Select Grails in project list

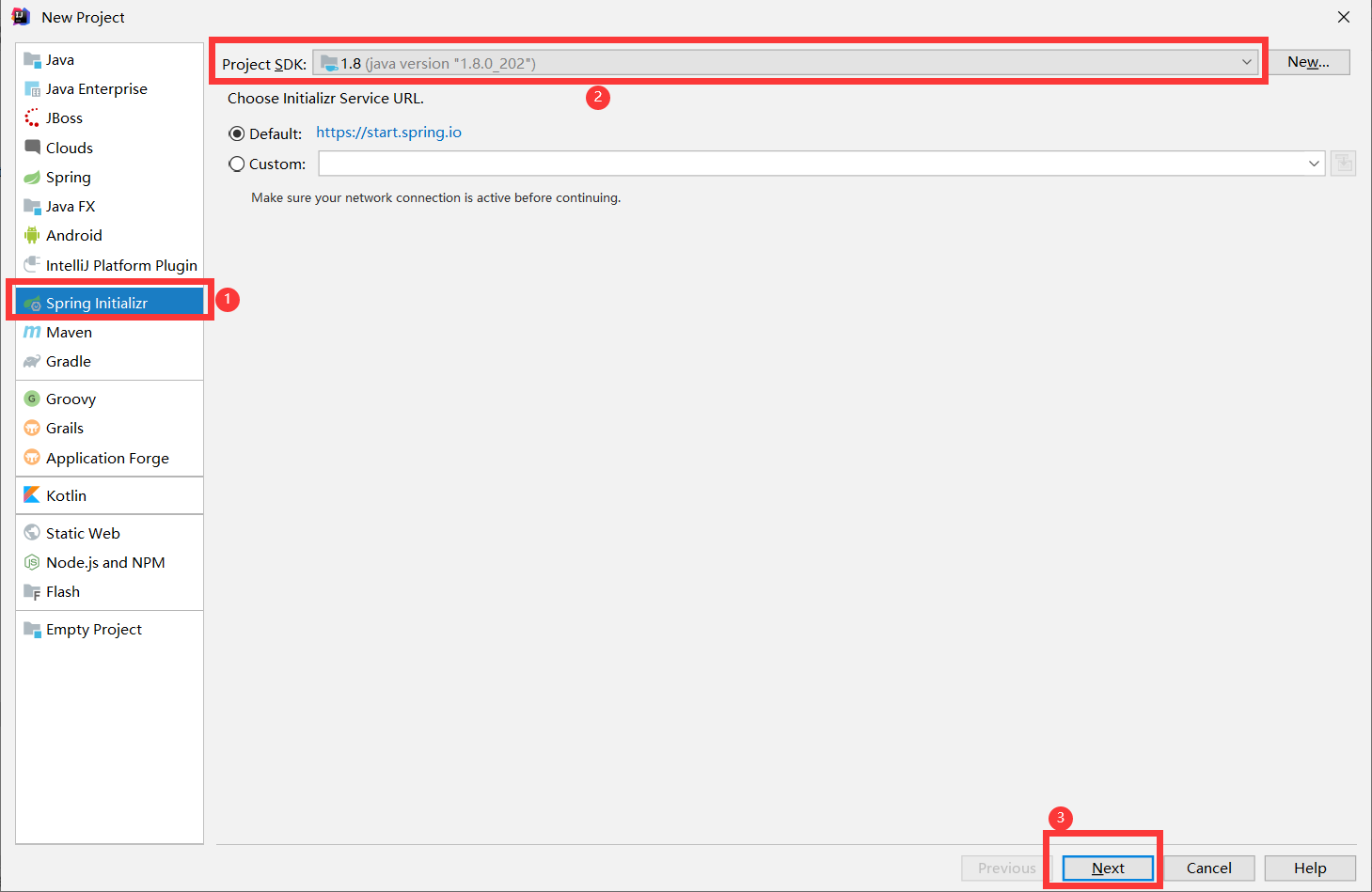click(109, 428)
